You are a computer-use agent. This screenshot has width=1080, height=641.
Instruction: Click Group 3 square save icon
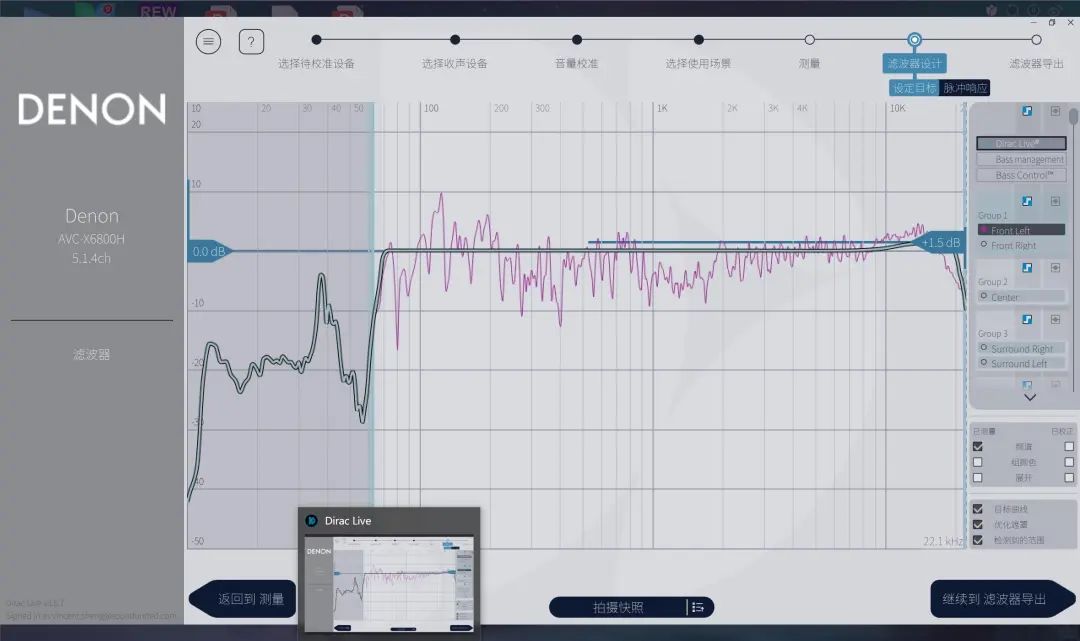[x=1055, y=319]
